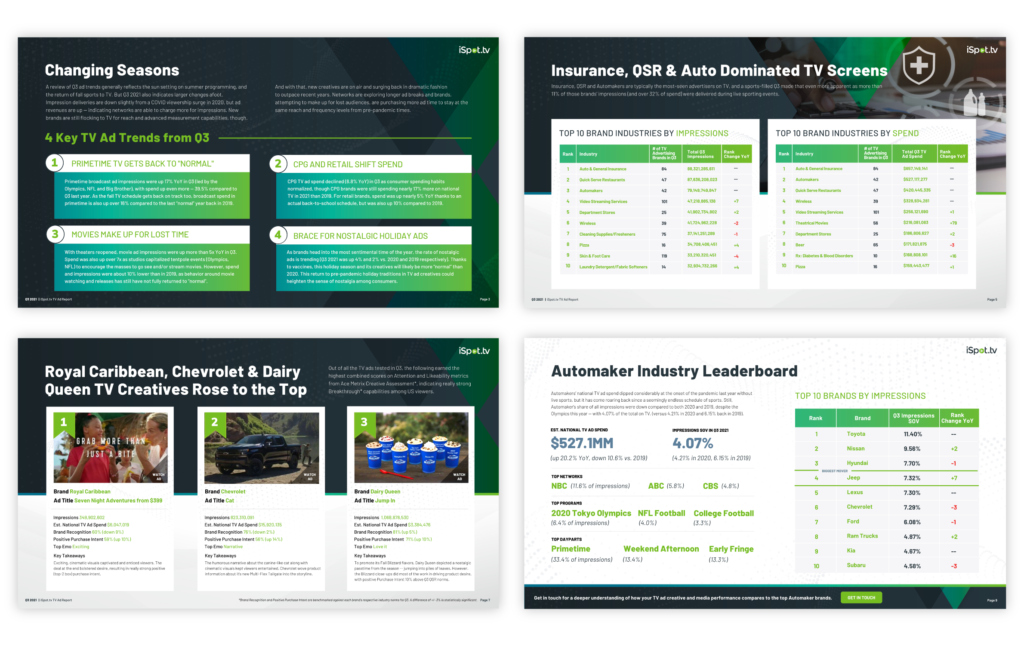Click the shield with plus sign icon
This screenshot has width=1024, height=646.
(x=918, y=65)
